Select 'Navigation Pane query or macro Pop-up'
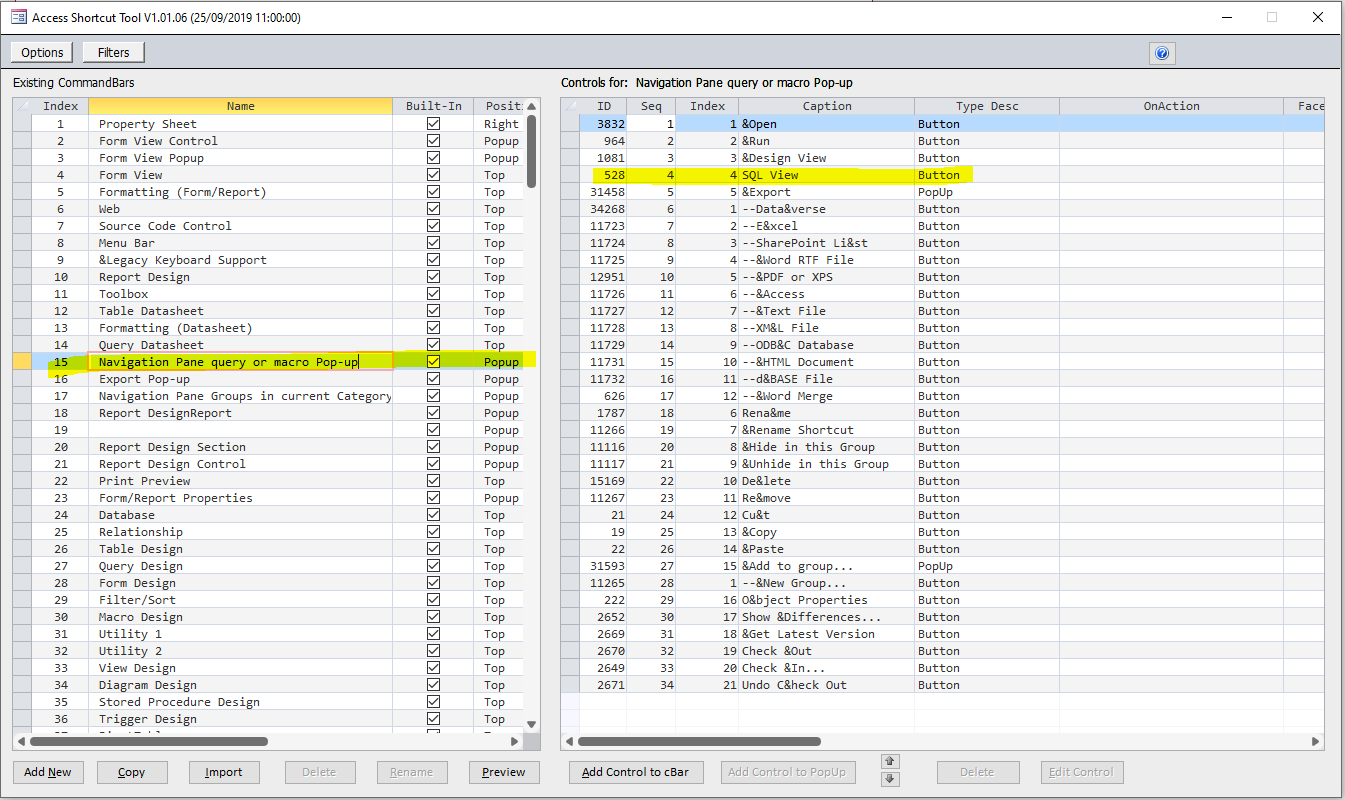This screenshot has height=800, width=1345. (228, 362)
